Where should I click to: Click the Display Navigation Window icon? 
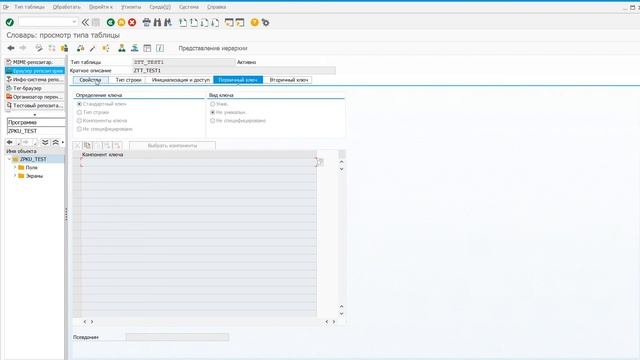pyautogui.click(x=134, y=48)
